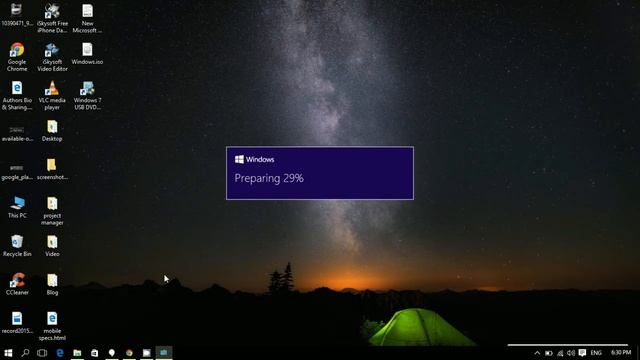Select the Blog folder on desktop
This screenshot has width=640, height=360.
(52, 284)
